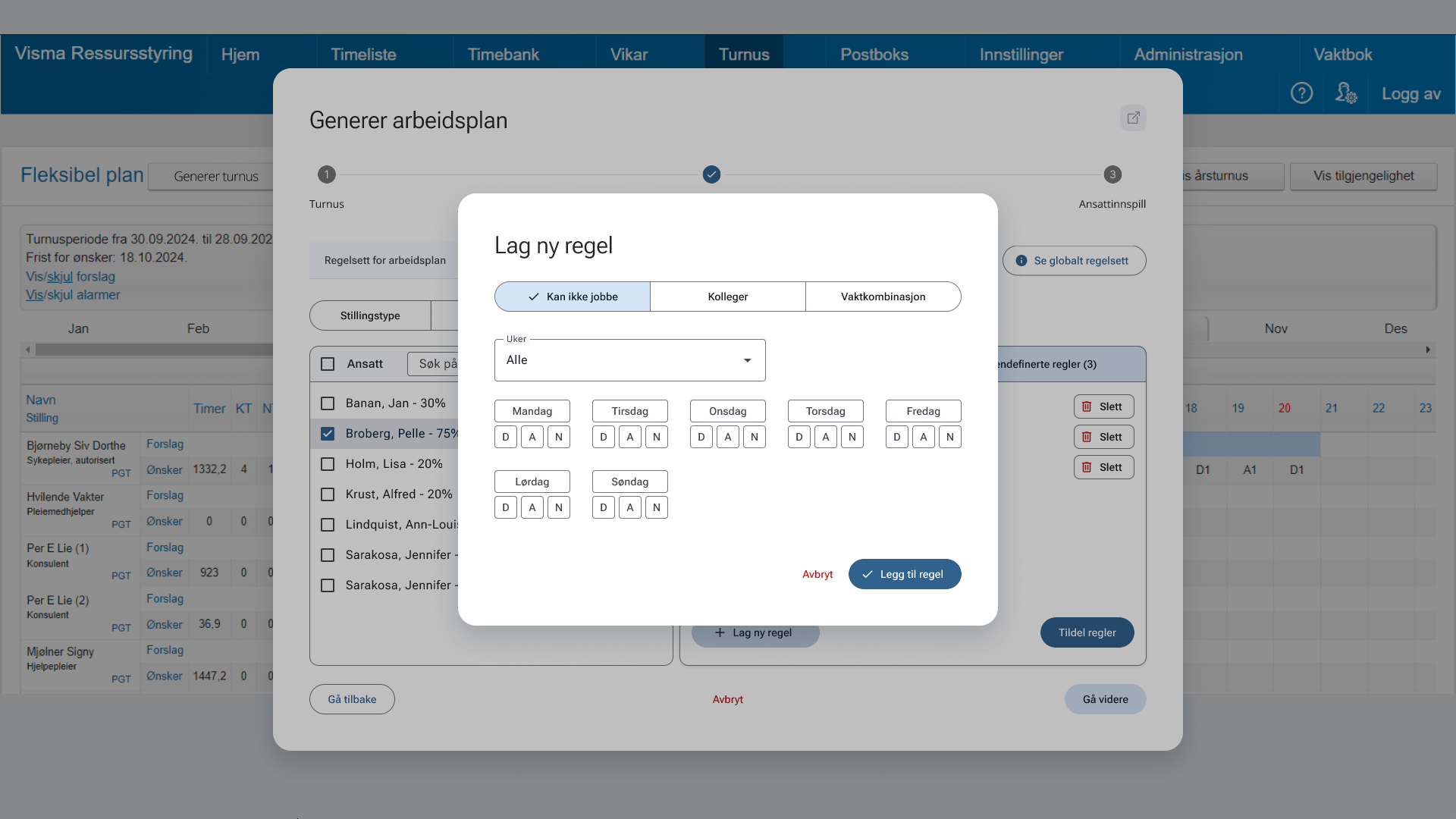The height and width of the screenshot is (819, 1456).
Task: Click Tildel regler button
Action: point(1087,632)
